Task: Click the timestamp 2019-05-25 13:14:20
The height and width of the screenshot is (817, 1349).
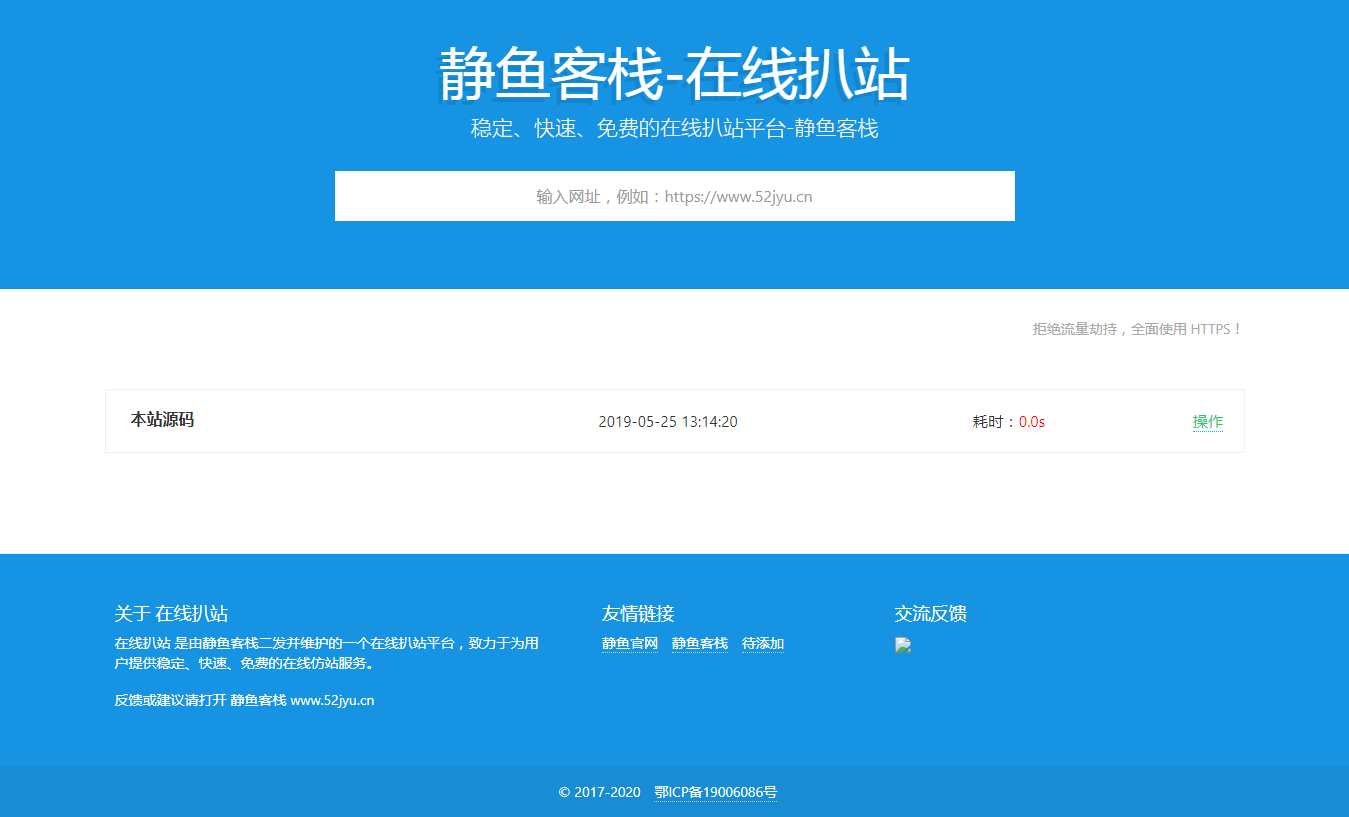Action: [x=667, y=421]
